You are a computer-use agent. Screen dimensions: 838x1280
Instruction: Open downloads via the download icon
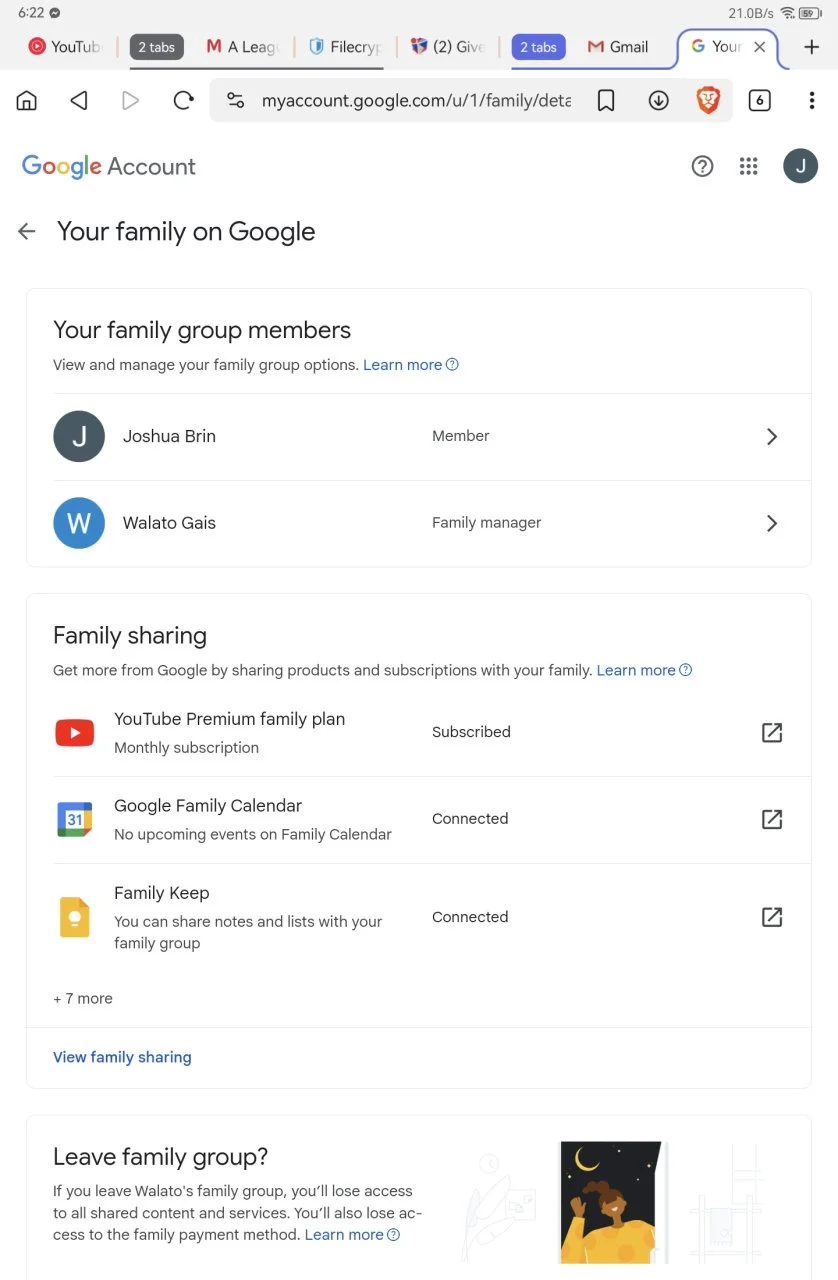point(658,101)
